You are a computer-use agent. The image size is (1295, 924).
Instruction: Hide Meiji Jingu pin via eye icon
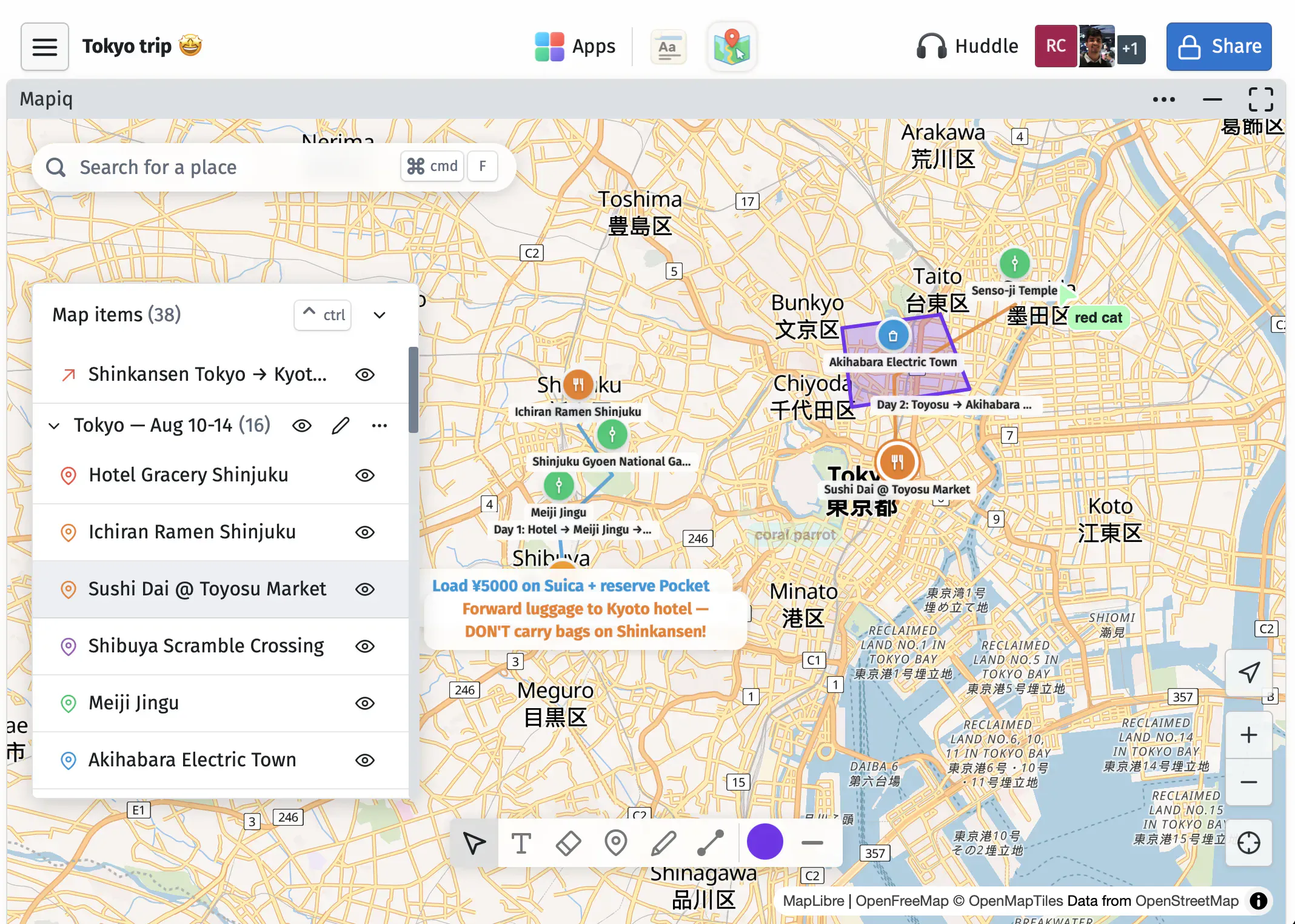coord(365,703)
